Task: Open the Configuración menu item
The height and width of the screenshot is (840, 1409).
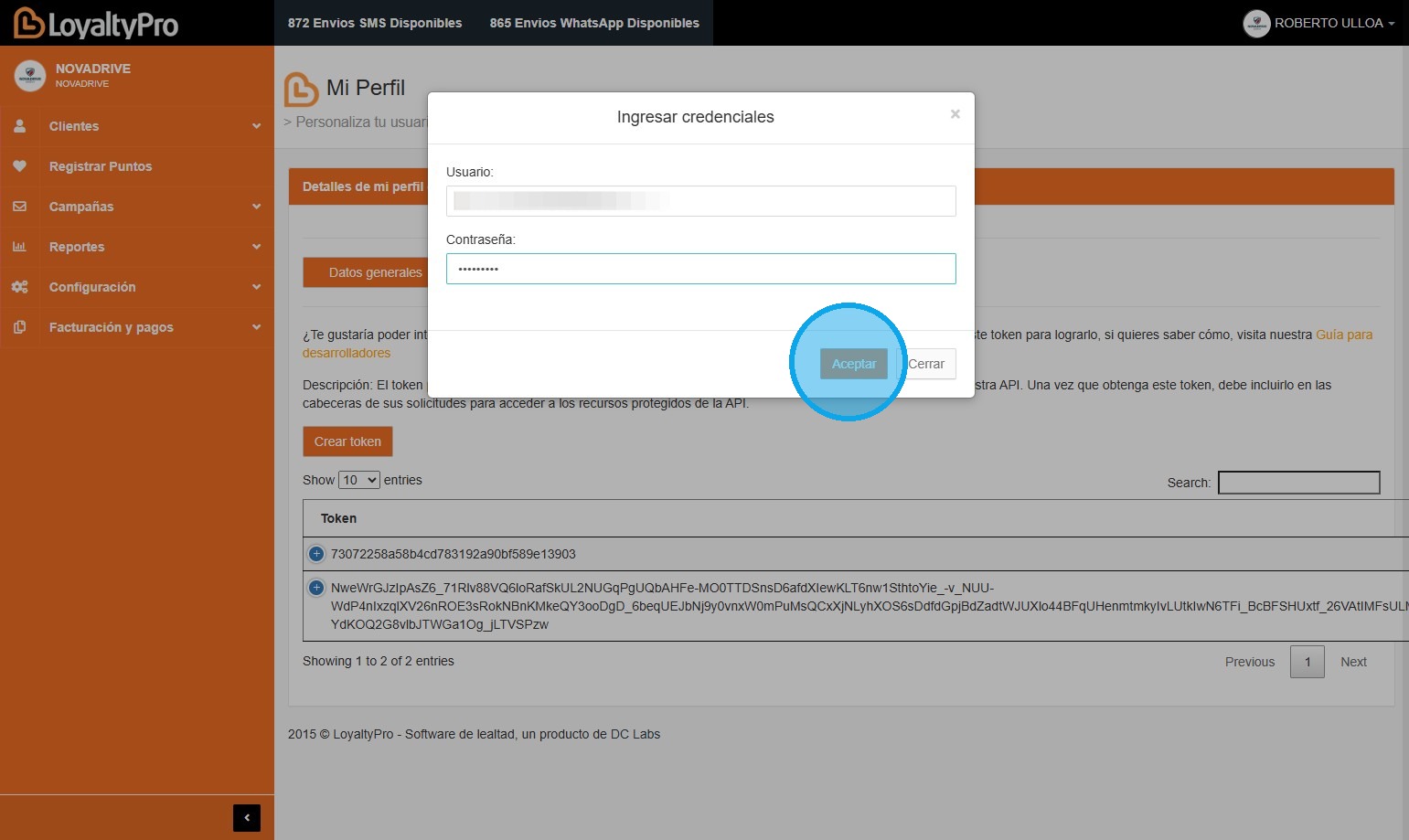Action: (x=137, y=287)
